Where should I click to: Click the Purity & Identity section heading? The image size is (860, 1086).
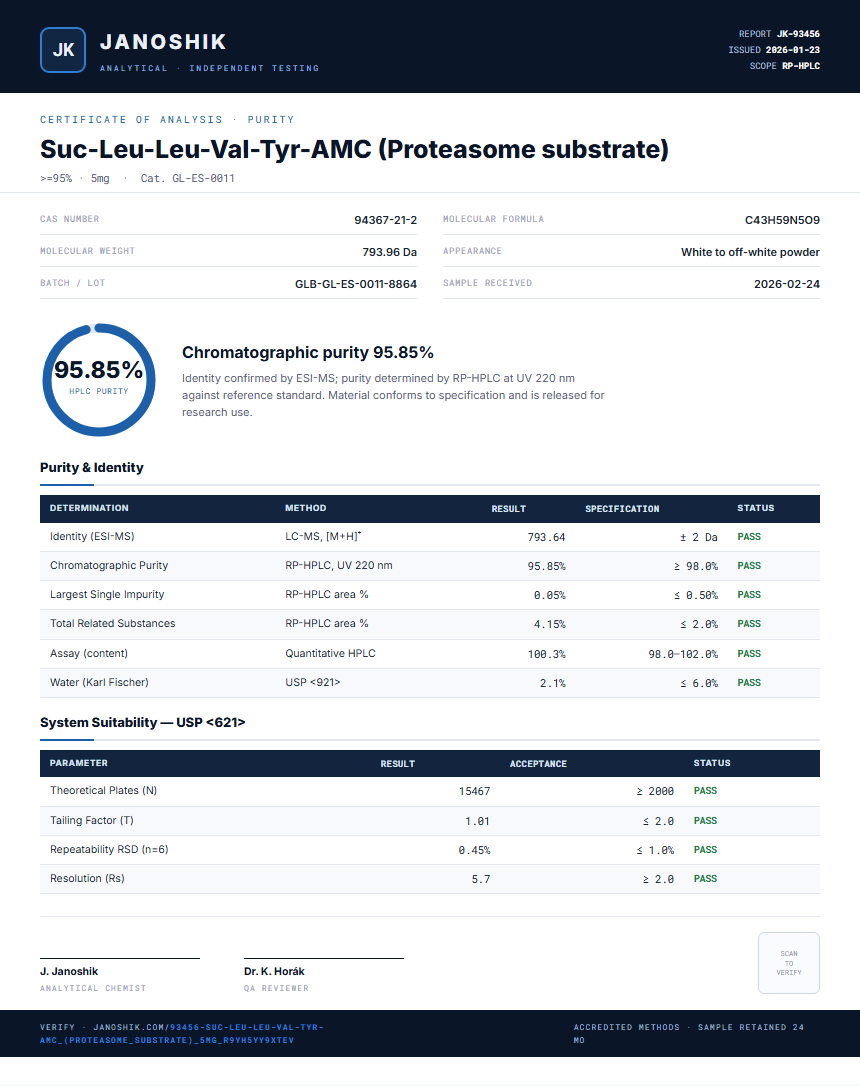tap(92, 468)
